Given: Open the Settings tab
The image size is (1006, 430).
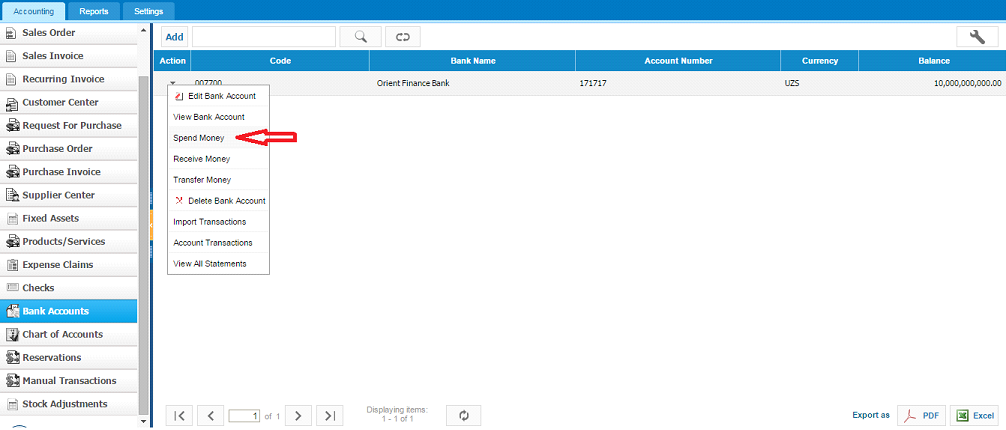Looking at the screenshot, I should [x=148, y=11].
